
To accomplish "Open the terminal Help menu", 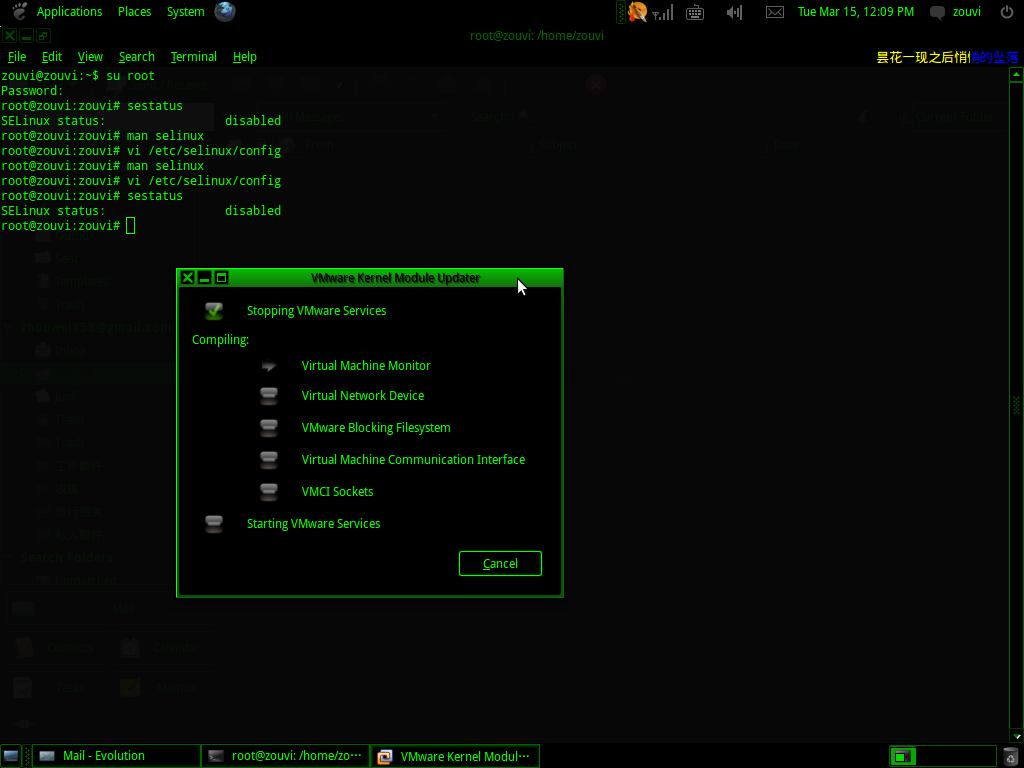I will coord(244,57).
